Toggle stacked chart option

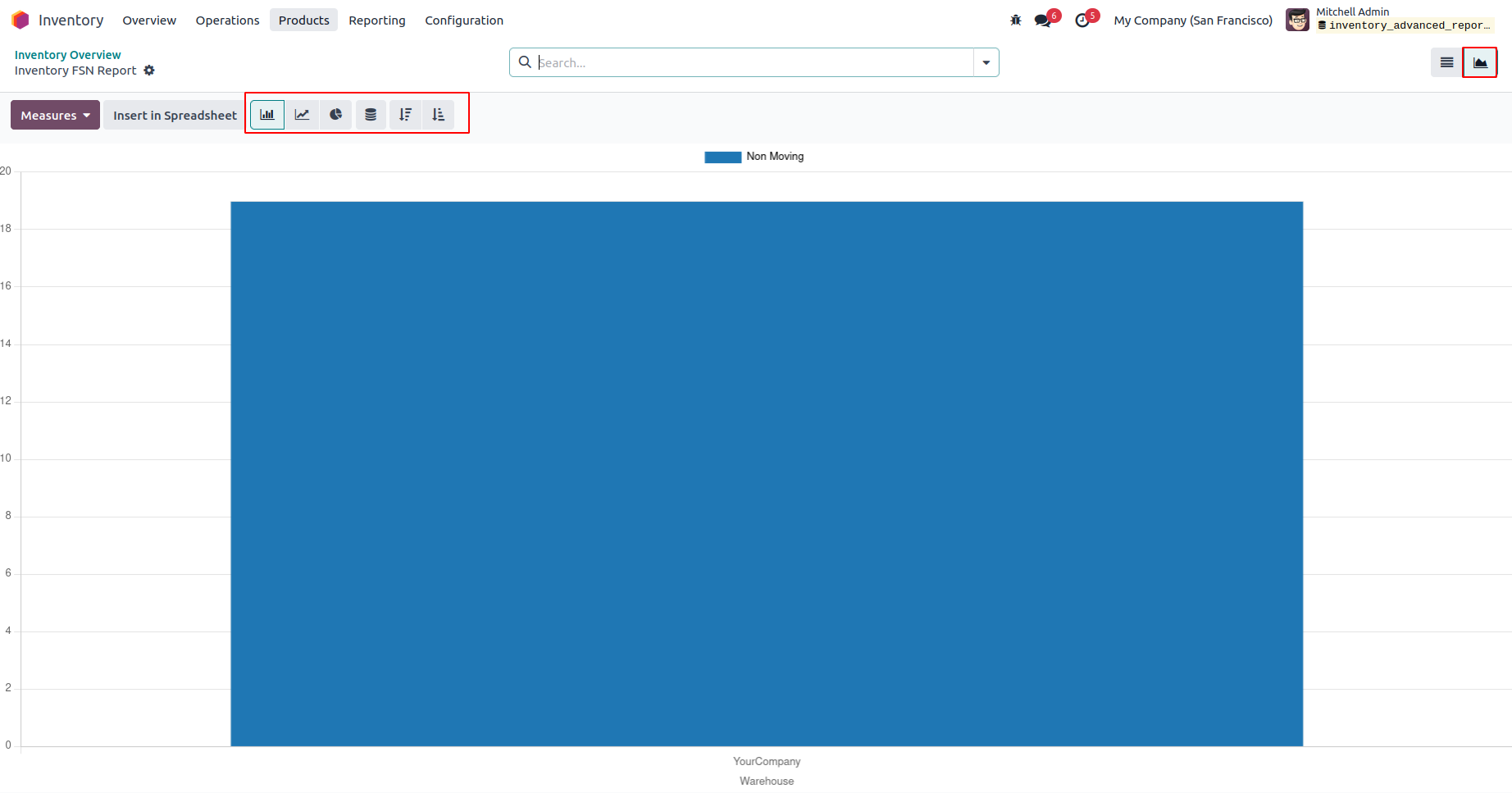371,115
